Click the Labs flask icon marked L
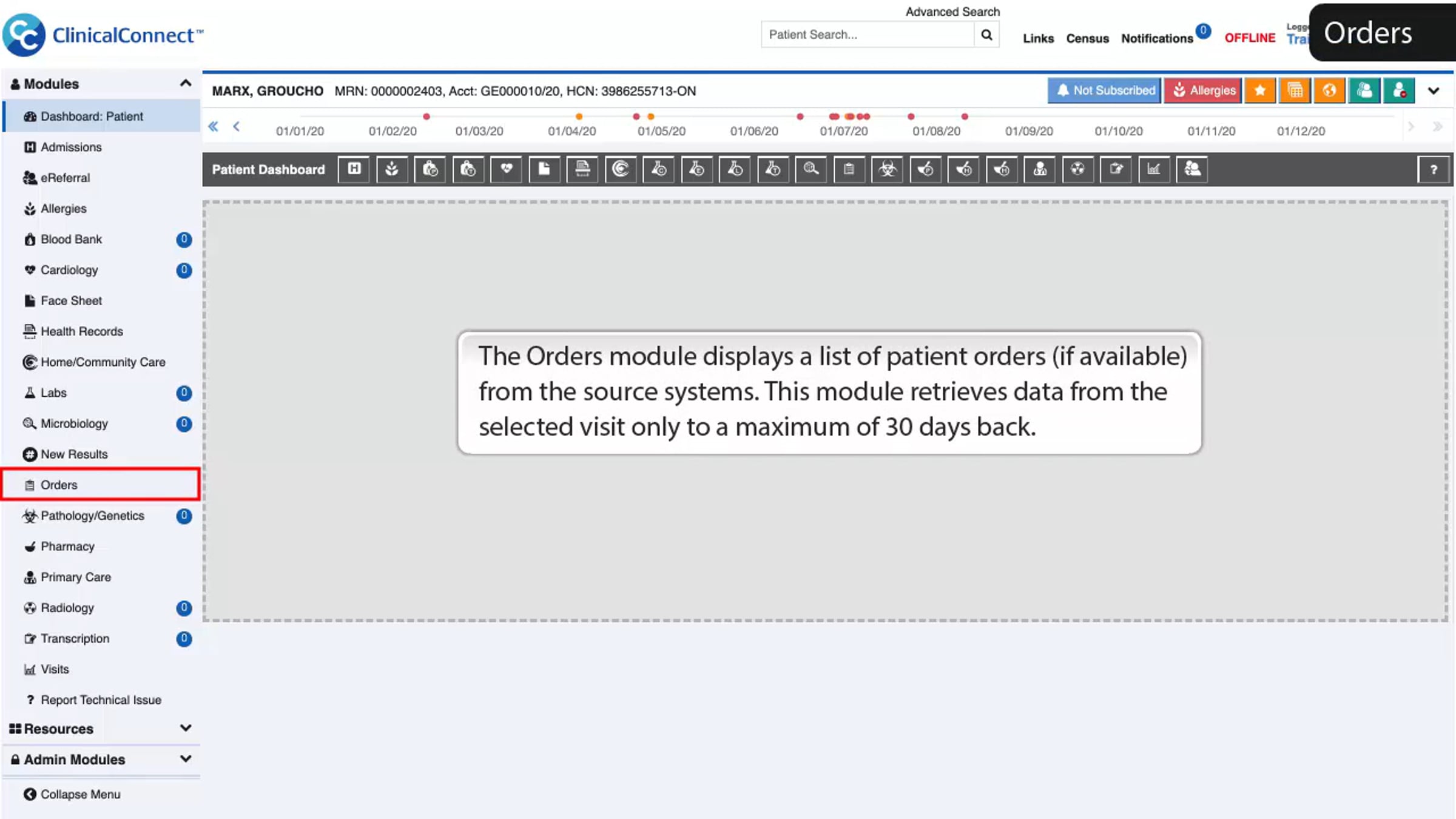1456x819 pixels. [x=735, y=169]
